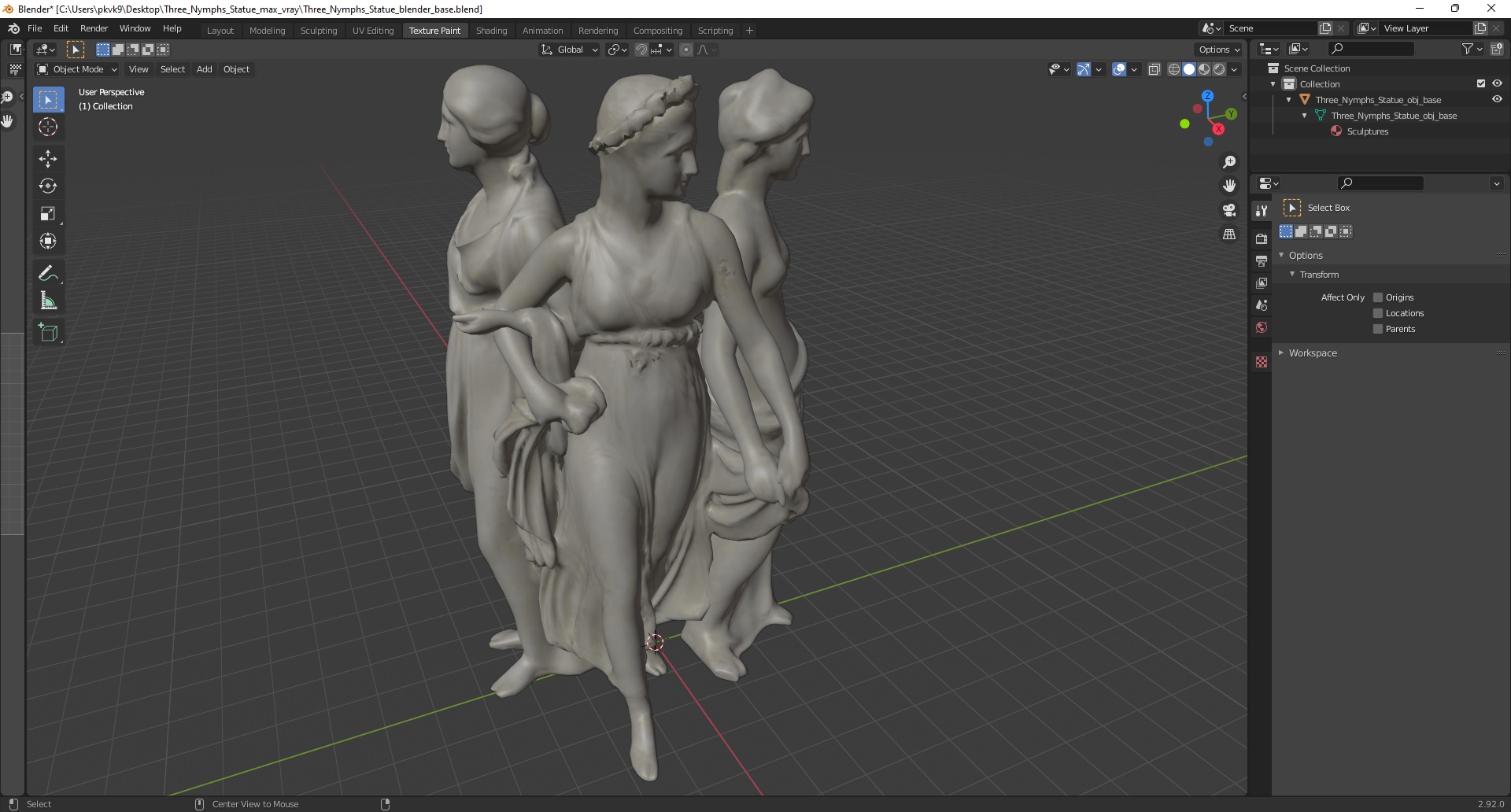This screenshot has height=812, width=1511.
Task: Open the Texture properties tab
Action: pyautogui.click(x=1262, y=362)
